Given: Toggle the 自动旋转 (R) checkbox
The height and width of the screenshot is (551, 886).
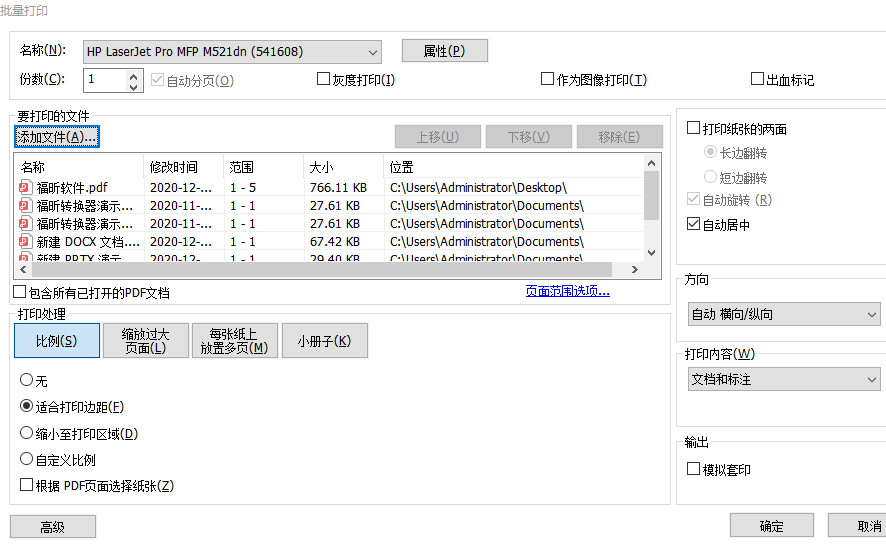Looking at the screenshot, I should [693, 199].
